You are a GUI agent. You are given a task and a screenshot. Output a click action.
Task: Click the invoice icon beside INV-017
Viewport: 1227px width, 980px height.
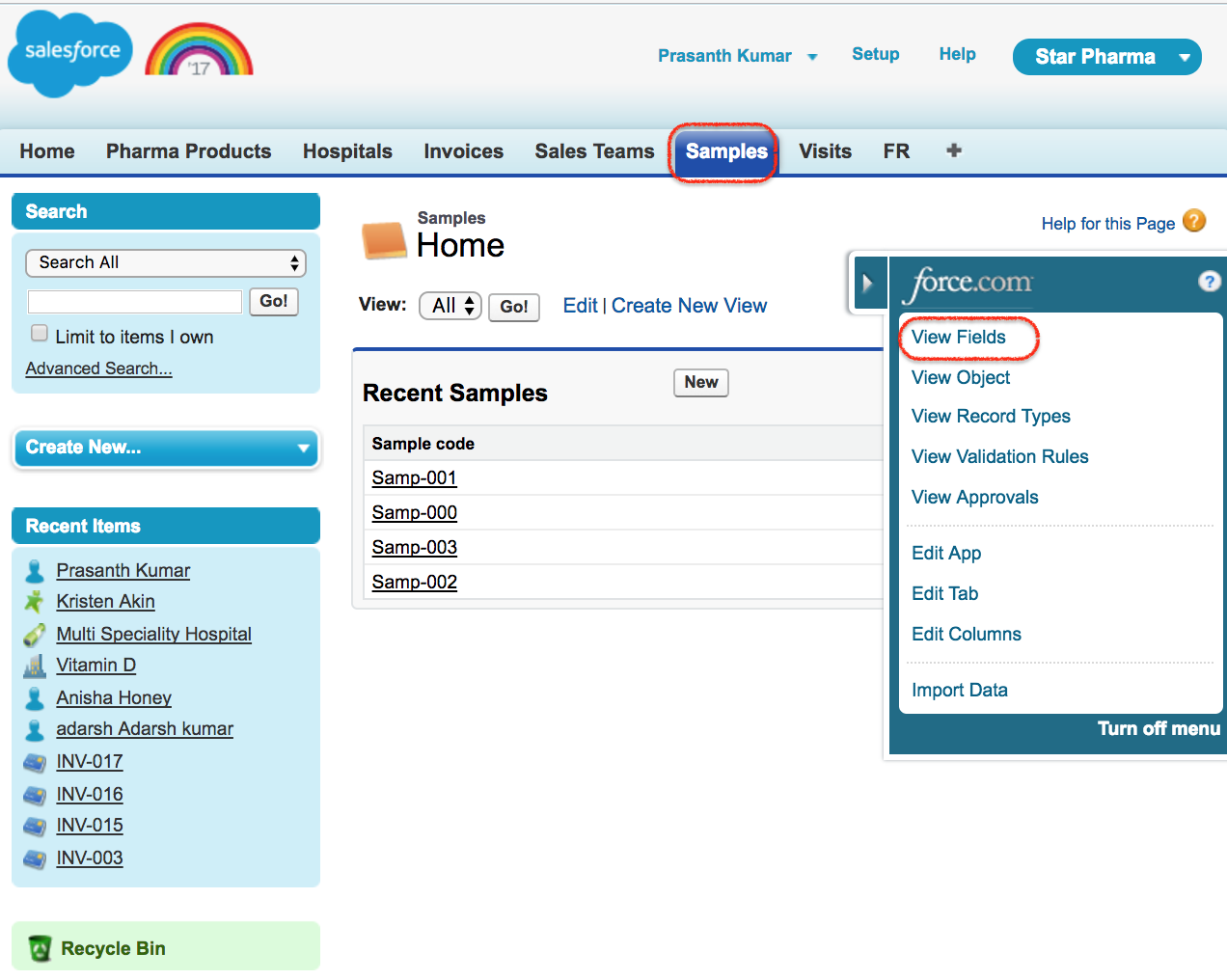[x=35, y=762]
